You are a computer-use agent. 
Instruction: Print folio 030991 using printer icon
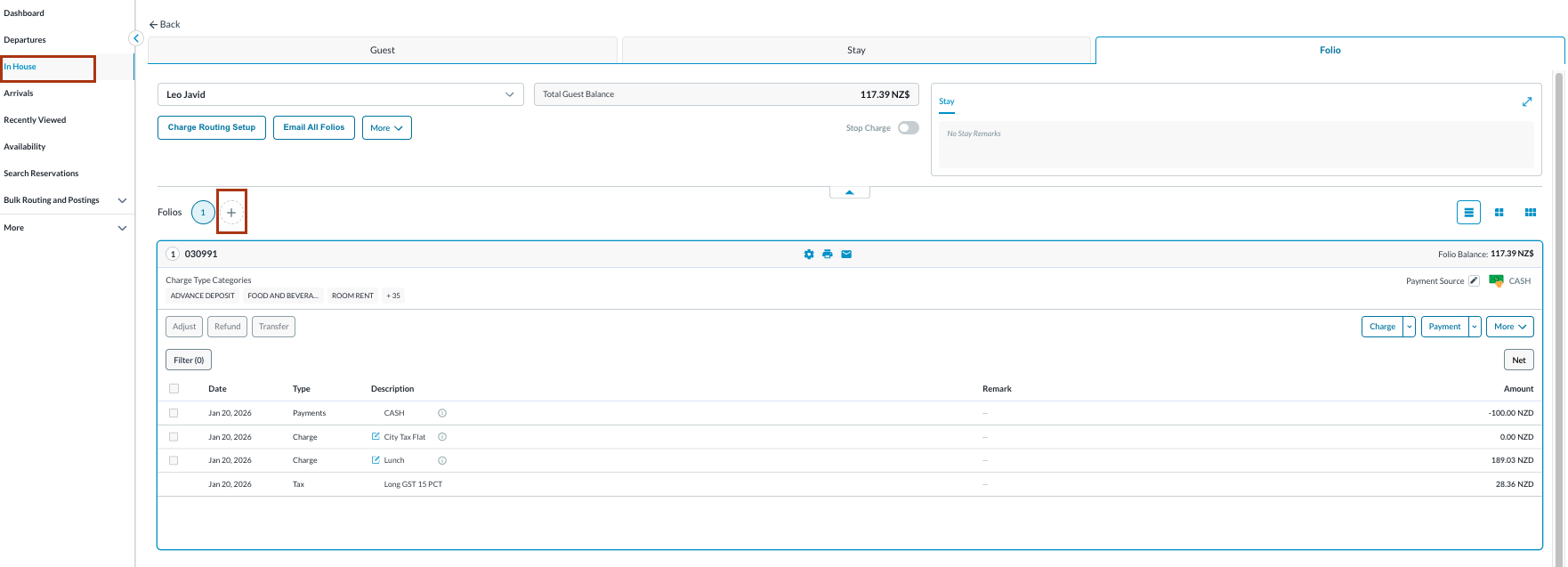(x=828, y=255)
